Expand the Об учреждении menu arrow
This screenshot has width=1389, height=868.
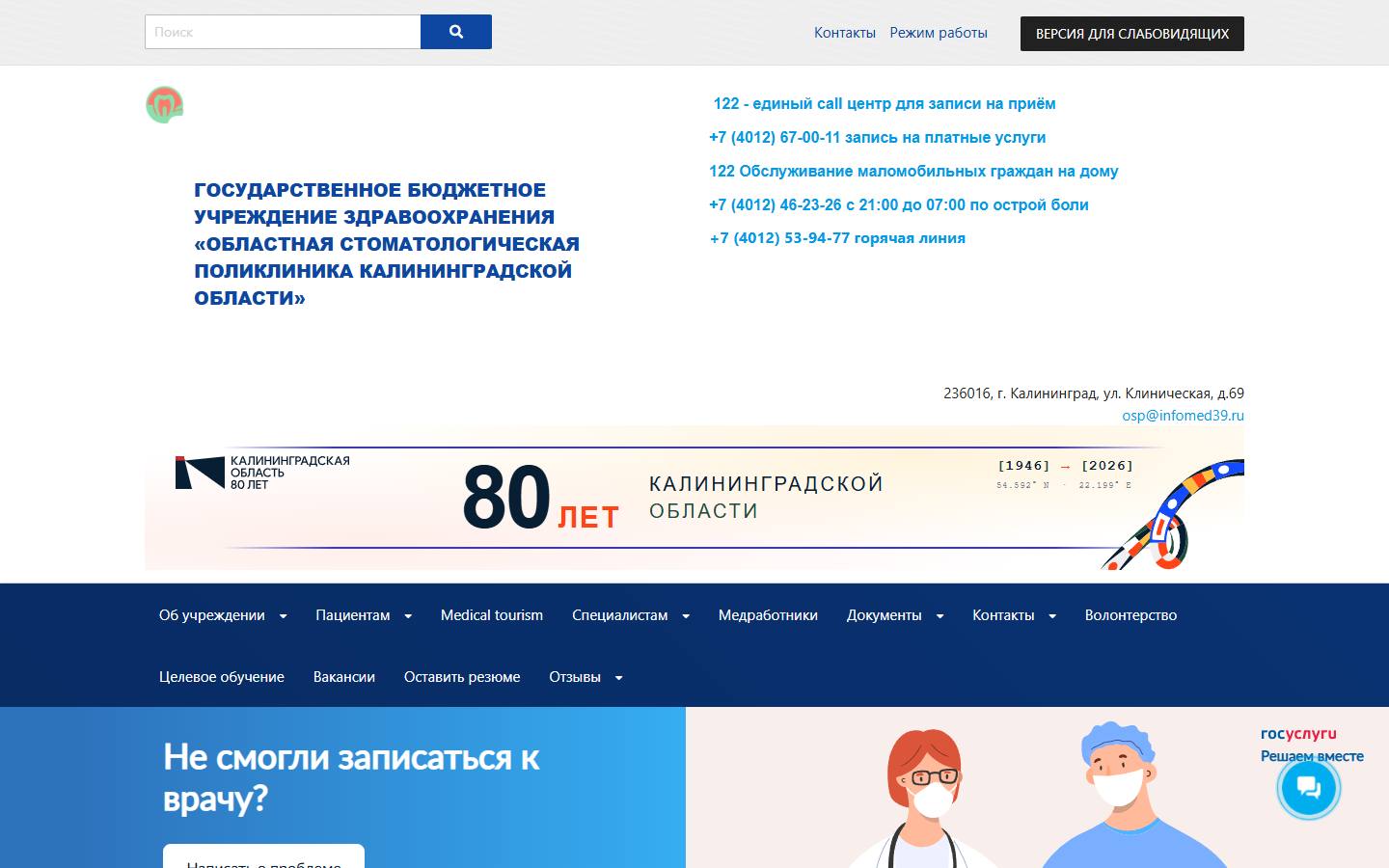(x=283, y=616)
